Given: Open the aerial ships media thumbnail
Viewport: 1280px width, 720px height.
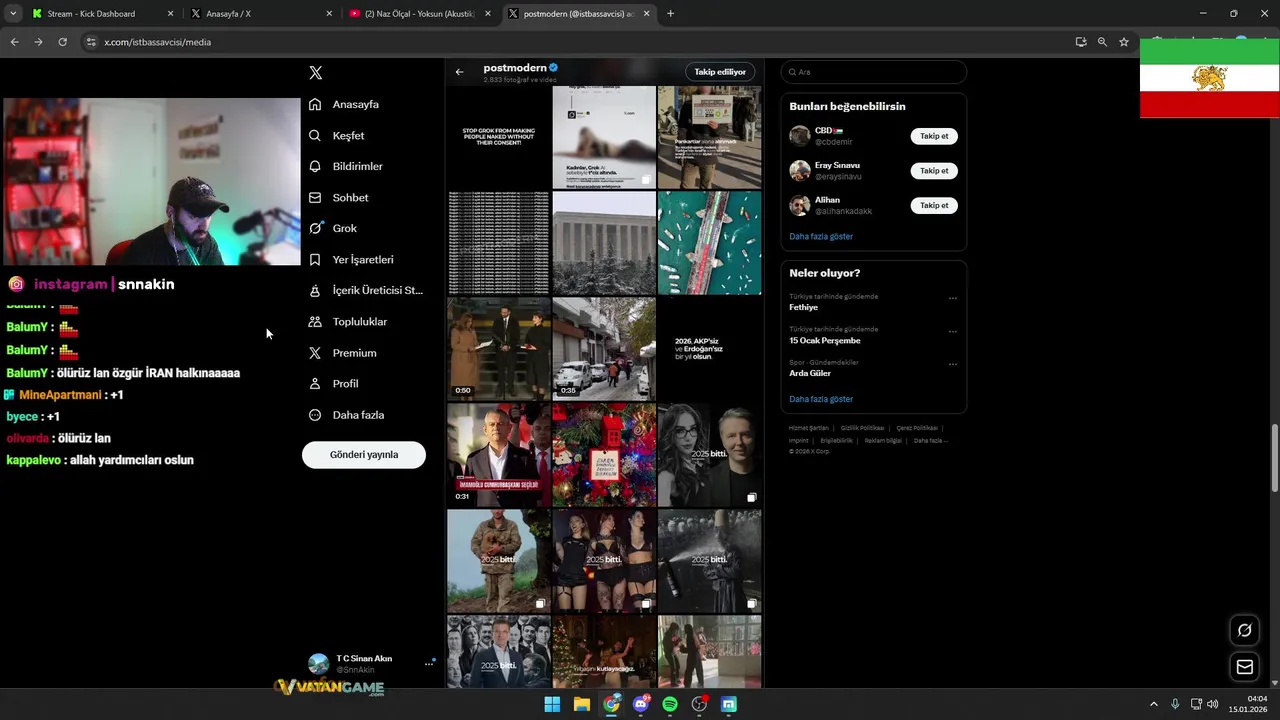Looking at the screenshot, I should coord(709,243).
